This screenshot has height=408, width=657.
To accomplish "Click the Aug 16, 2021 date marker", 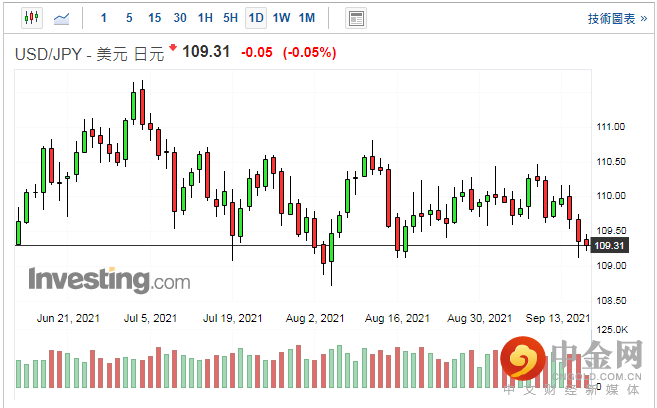I will 397,318.
